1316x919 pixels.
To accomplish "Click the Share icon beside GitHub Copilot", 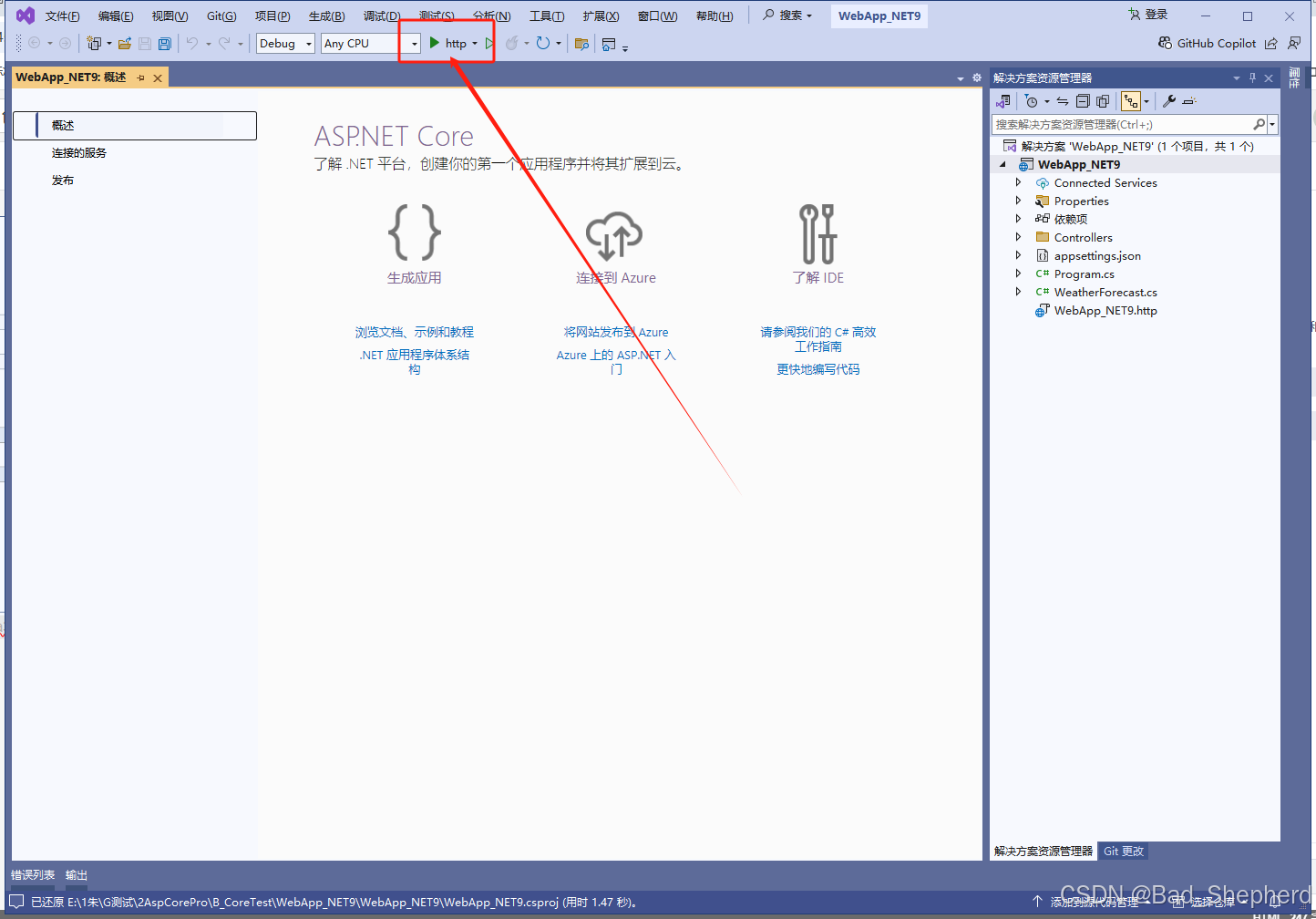I will coord(1270,43).
